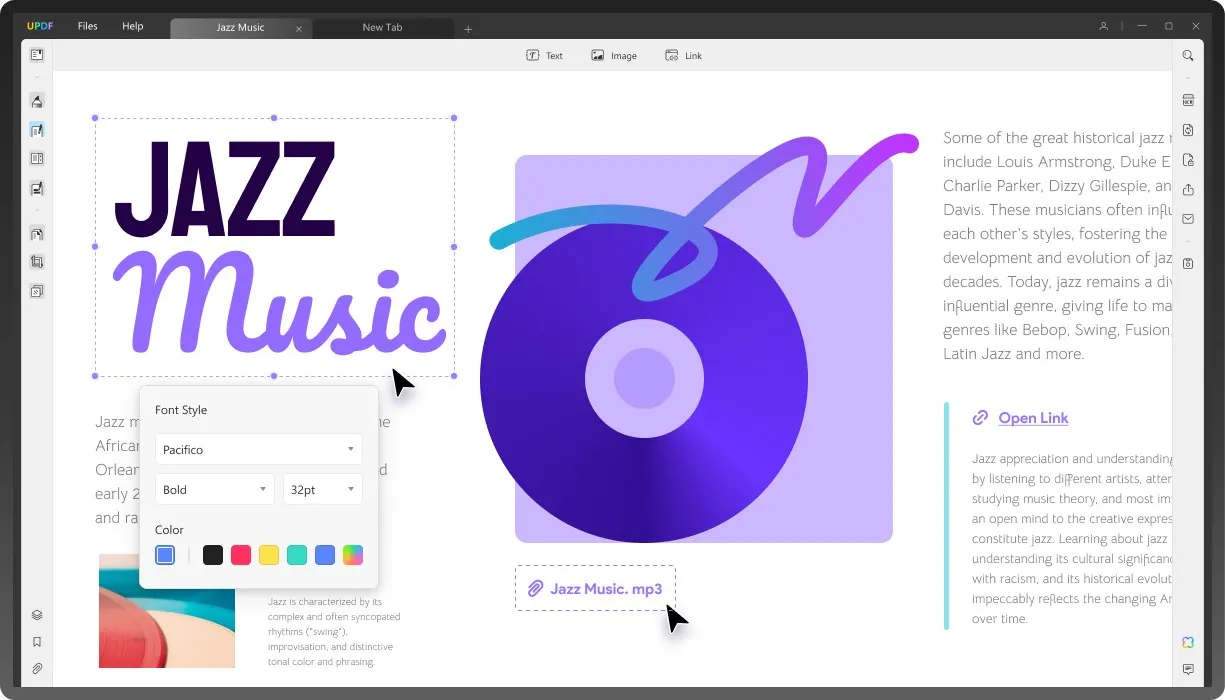The image size is (1225, 700).
Task: Open the Reader mode icon in left sidebar
Action: (37, 54)
